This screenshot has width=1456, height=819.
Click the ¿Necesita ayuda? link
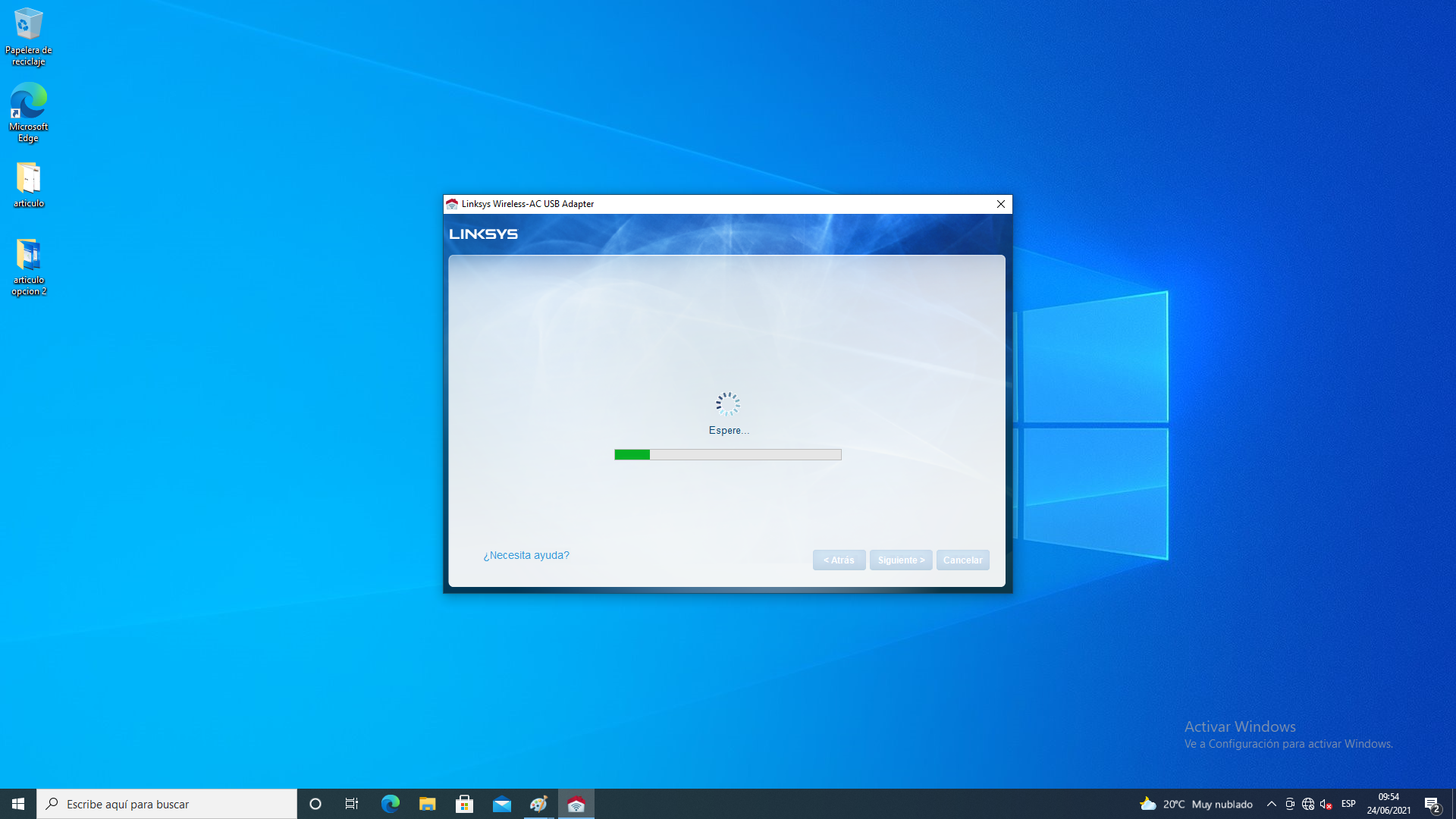click(x=526, y=555)
